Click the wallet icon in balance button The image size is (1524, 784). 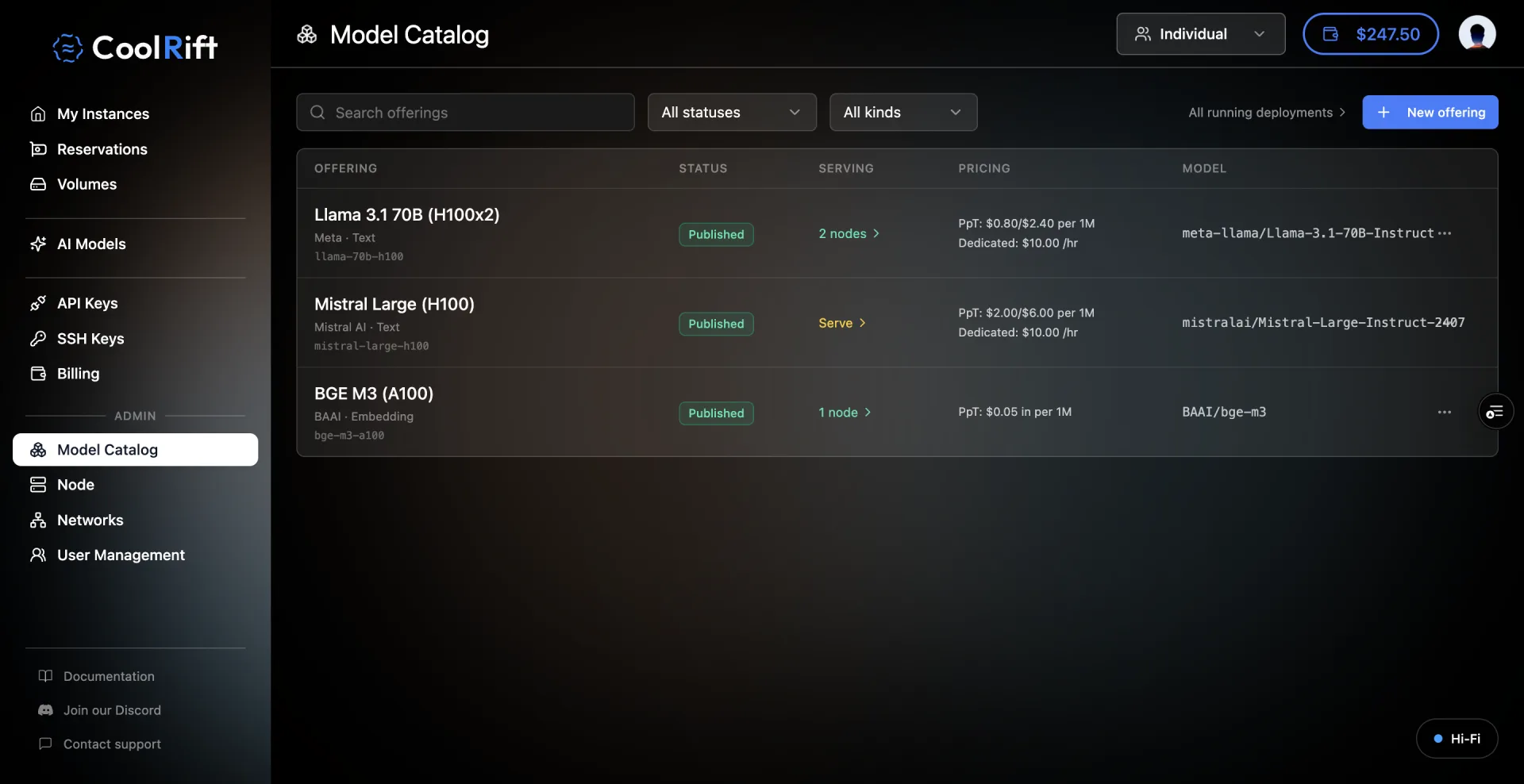click(x=1331, y=34)
